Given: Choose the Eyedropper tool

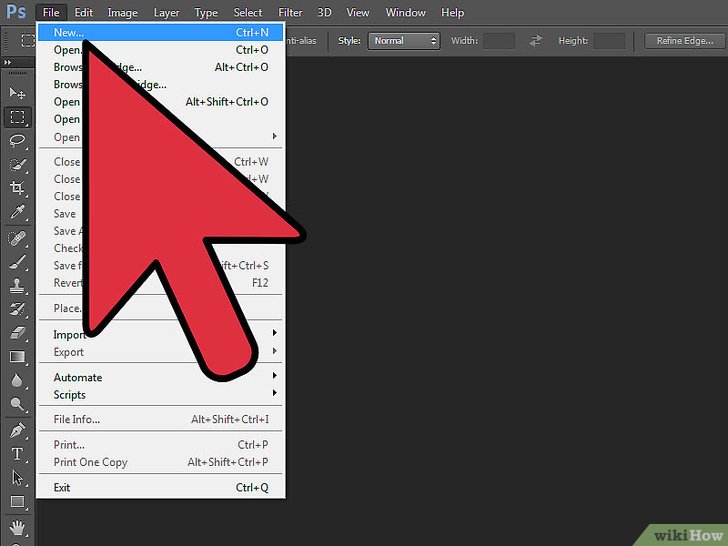Looking at the screenshot, I should coord(17,212).
